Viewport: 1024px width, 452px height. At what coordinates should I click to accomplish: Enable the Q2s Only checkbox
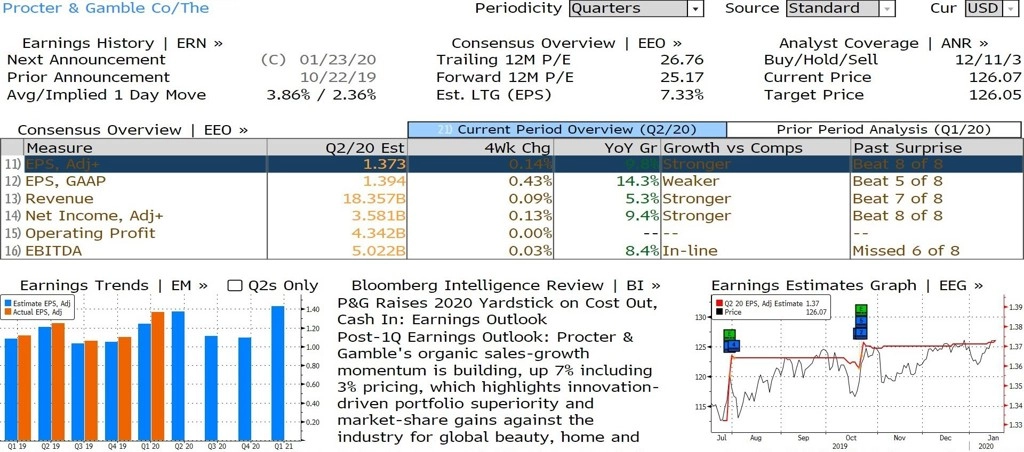[234, 285]
